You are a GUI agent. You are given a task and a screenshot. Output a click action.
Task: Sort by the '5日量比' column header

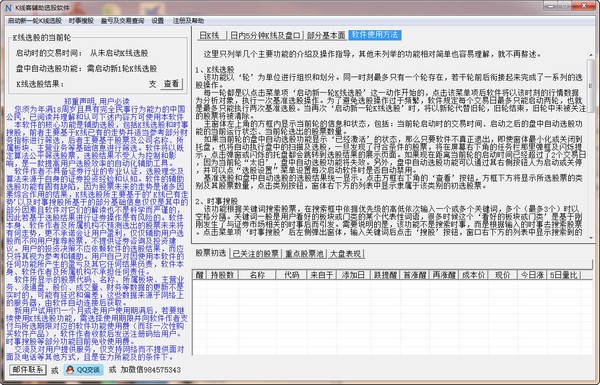point(564,275)
